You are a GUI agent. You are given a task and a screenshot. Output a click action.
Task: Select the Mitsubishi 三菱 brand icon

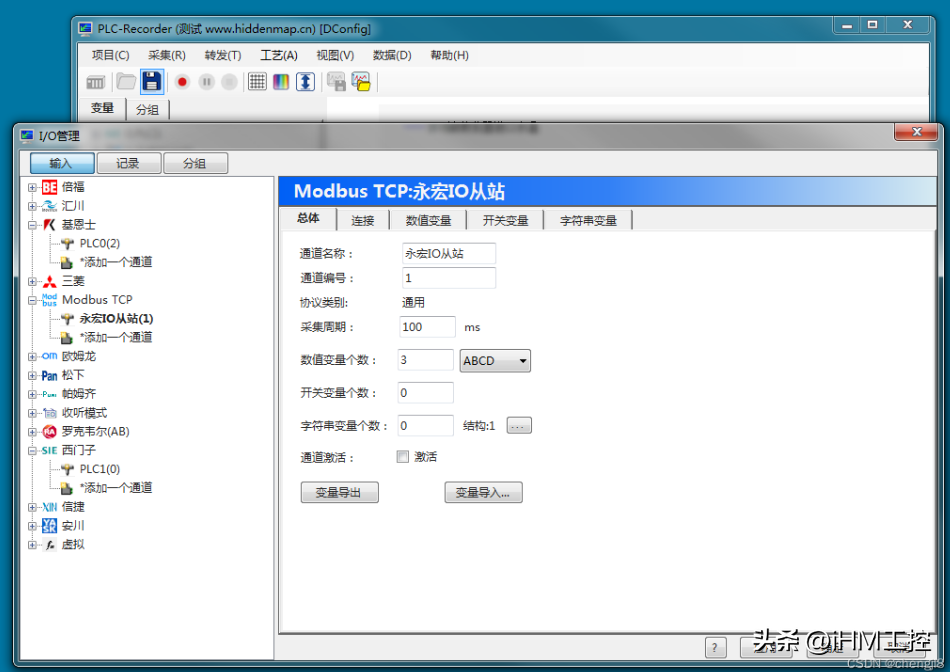point(50,281)
